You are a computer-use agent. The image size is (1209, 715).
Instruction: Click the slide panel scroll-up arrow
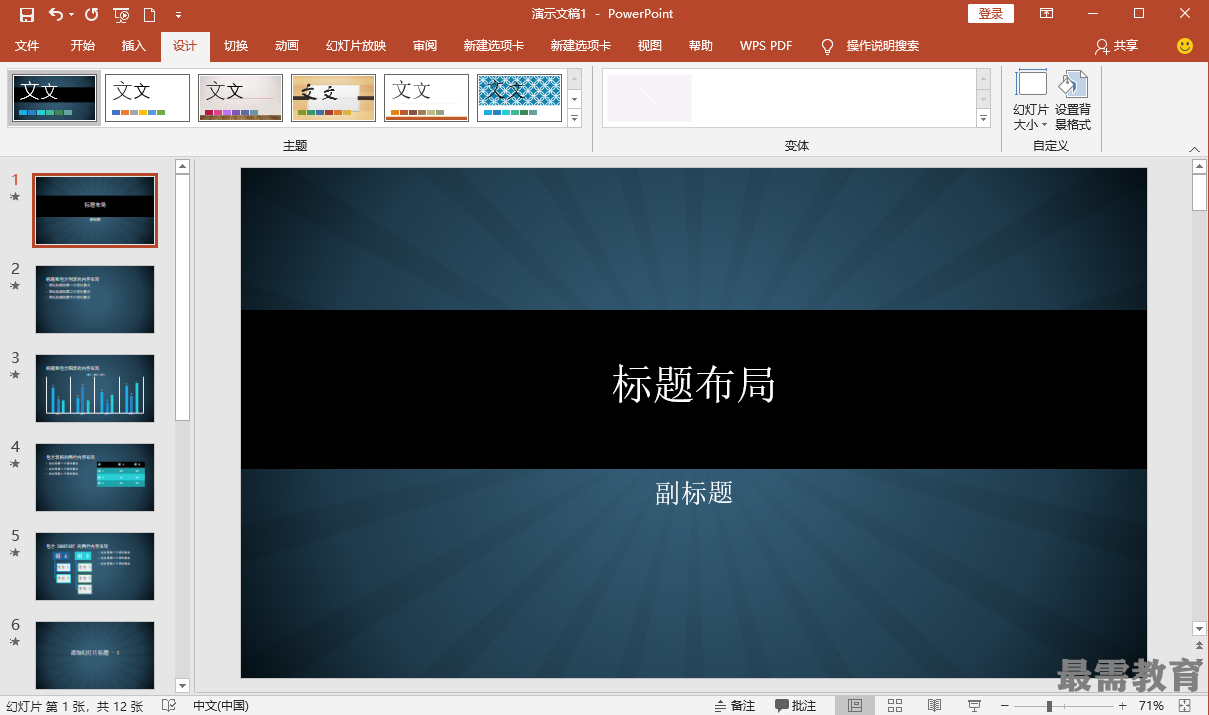coord(182,167)
